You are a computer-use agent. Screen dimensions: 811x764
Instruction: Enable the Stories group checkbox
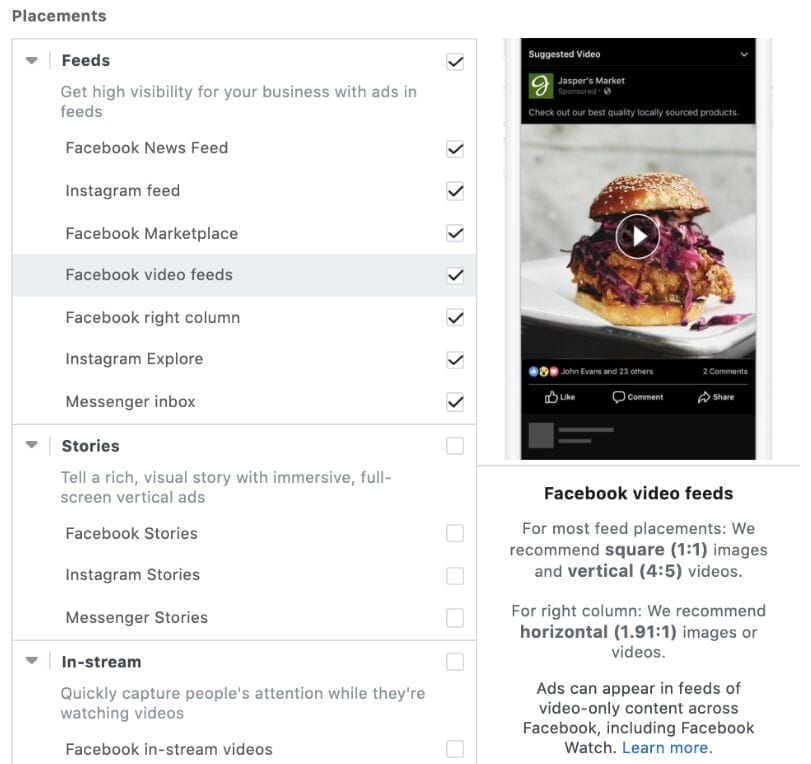(455, 446)
